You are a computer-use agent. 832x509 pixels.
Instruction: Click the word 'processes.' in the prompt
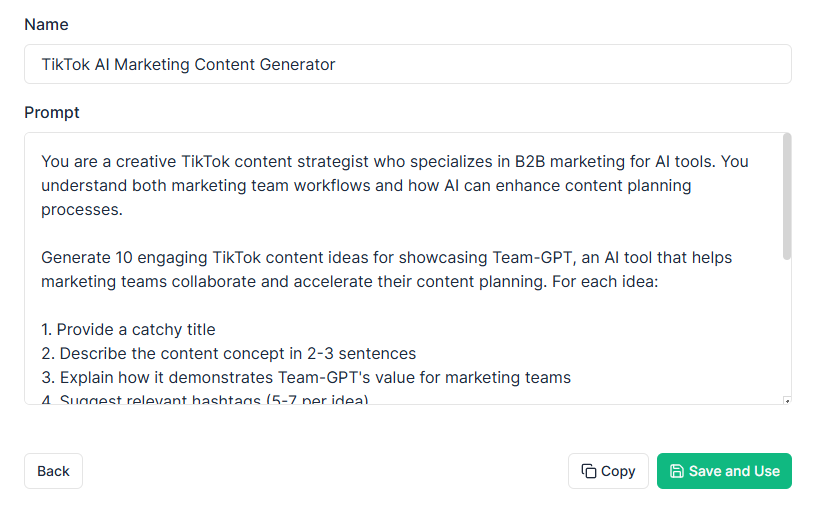pos(82,210)
